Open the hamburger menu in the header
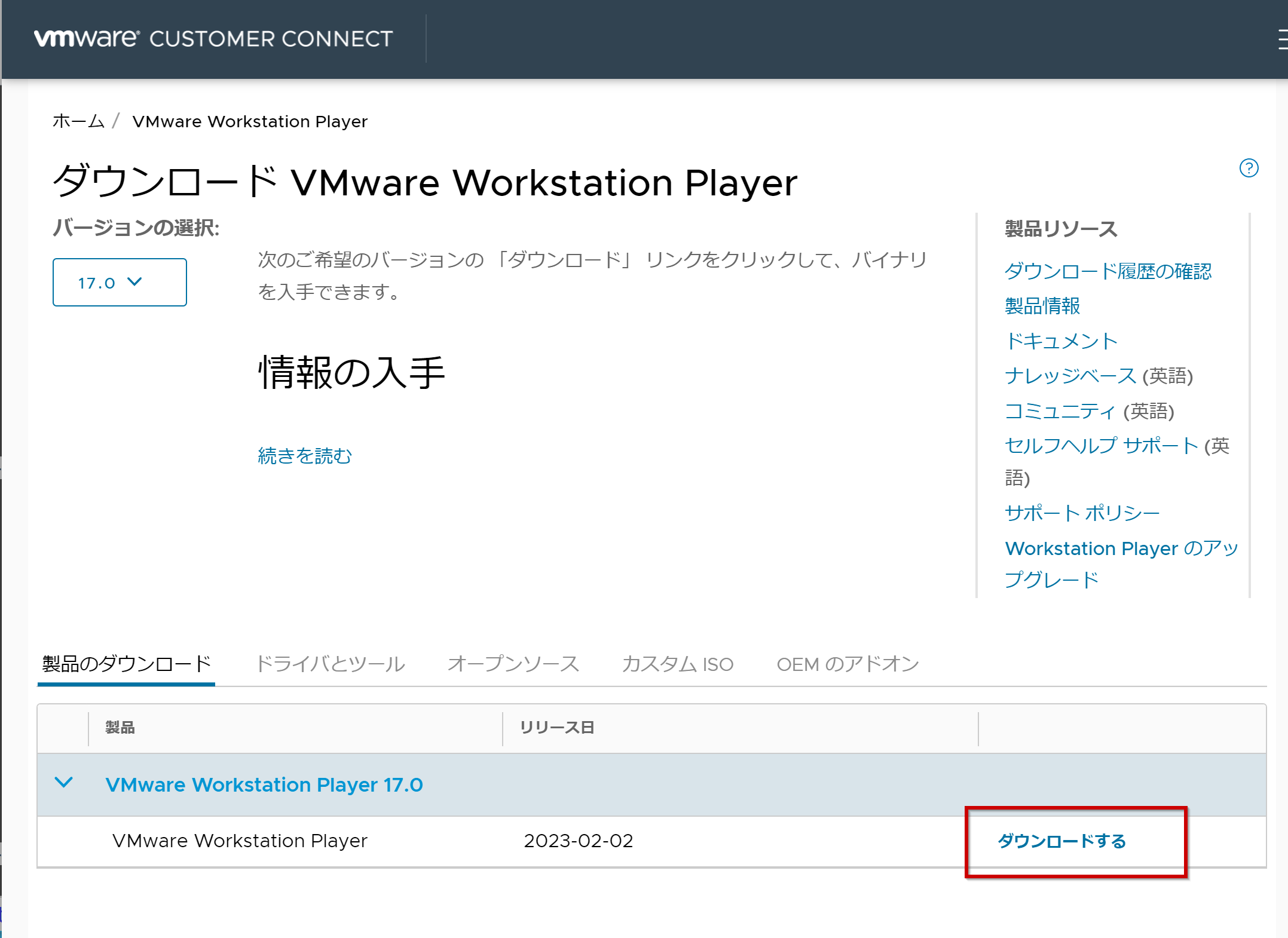 coord(1283,40)
